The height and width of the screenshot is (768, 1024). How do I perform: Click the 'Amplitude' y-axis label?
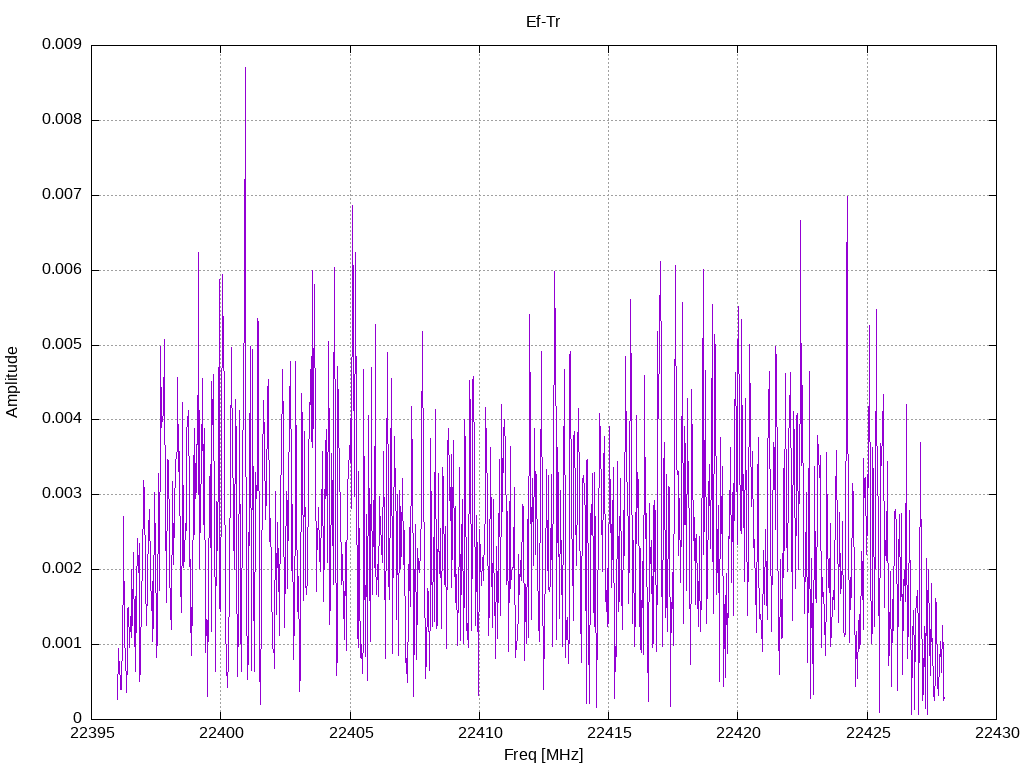(12, 382)
